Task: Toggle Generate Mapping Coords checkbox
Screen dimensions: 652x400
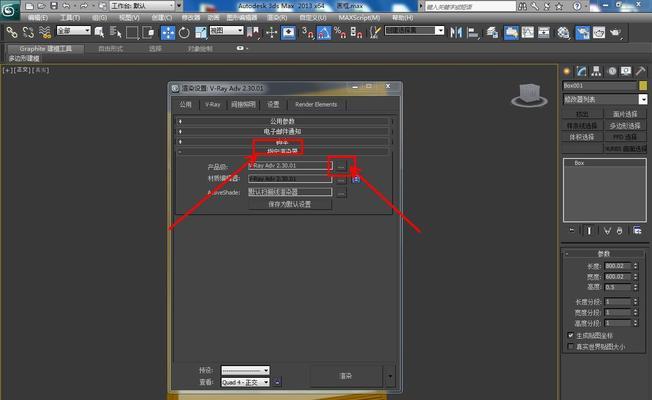Action: pos(570,336)
